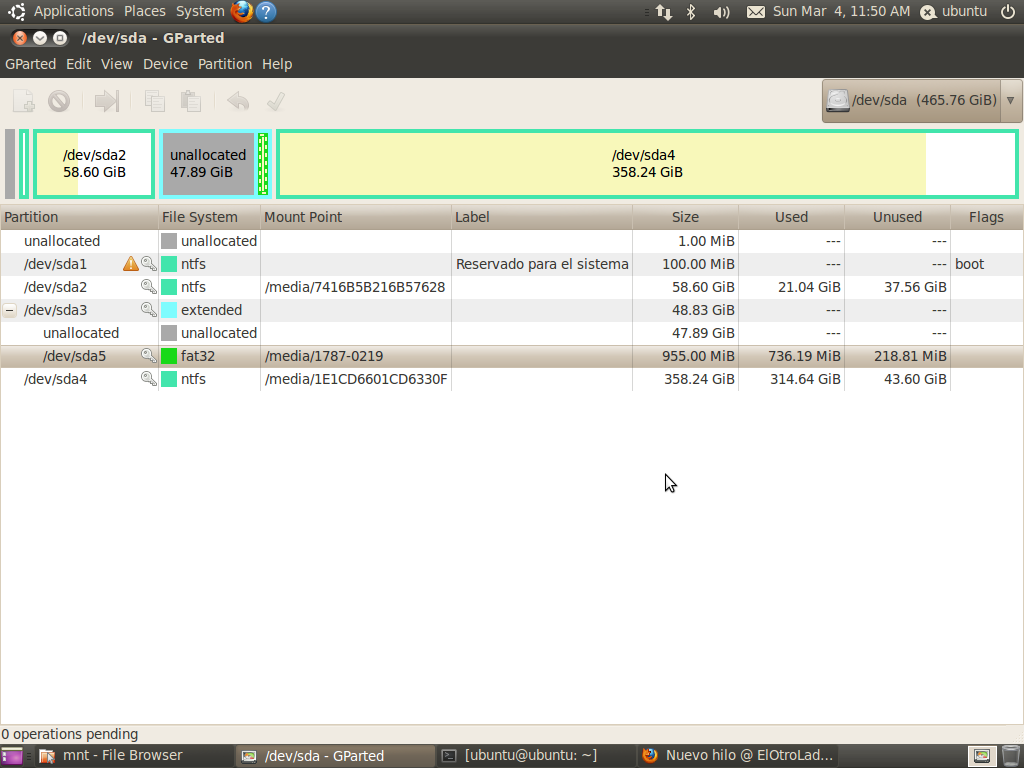The width and height of the screenshot is (1024, 768).
Task: Open the /dev/sda device dropdown arrow
Action: tap(1011, 101)
